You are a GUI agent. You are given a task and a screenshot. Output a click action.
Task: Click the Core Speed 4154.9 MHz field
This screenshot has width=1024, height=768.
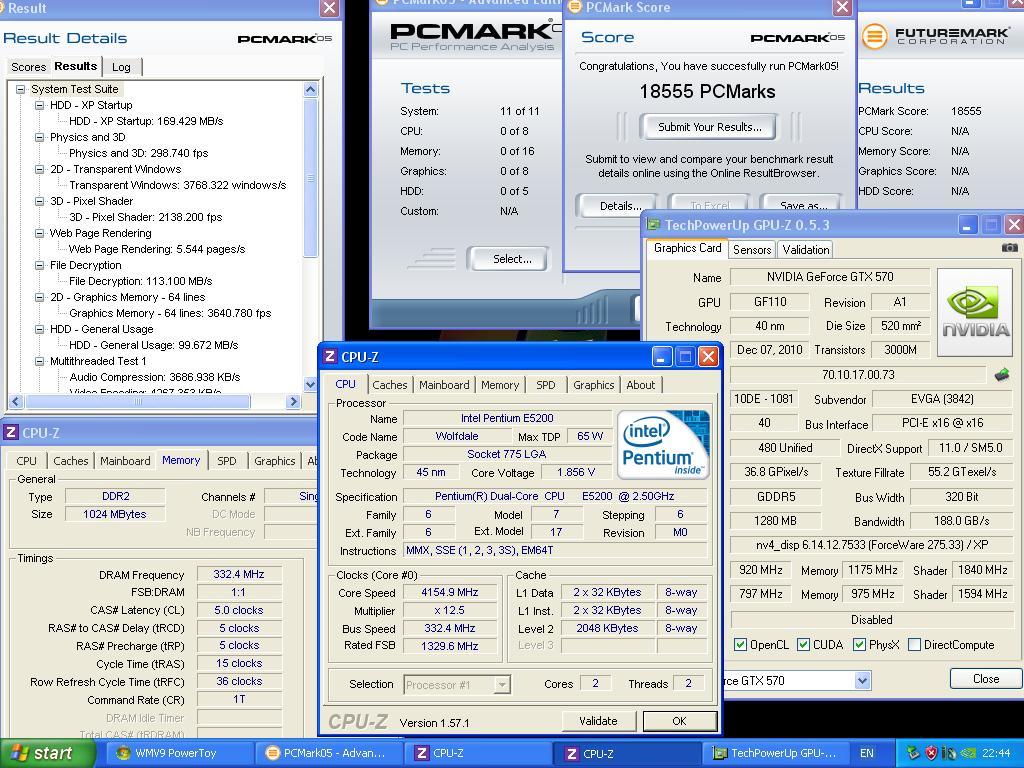tap(450, 592)
